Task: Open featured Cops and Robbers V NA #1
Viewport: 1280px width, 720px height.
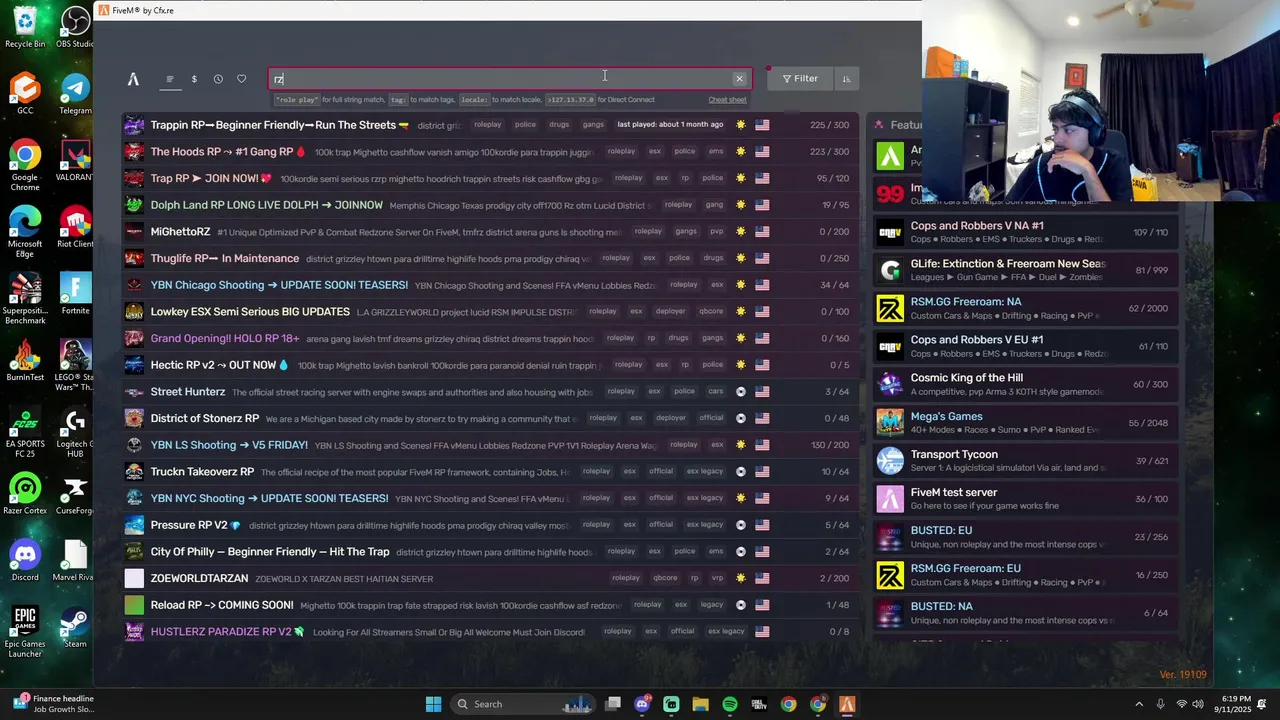Action: (x=1025, y=233)
